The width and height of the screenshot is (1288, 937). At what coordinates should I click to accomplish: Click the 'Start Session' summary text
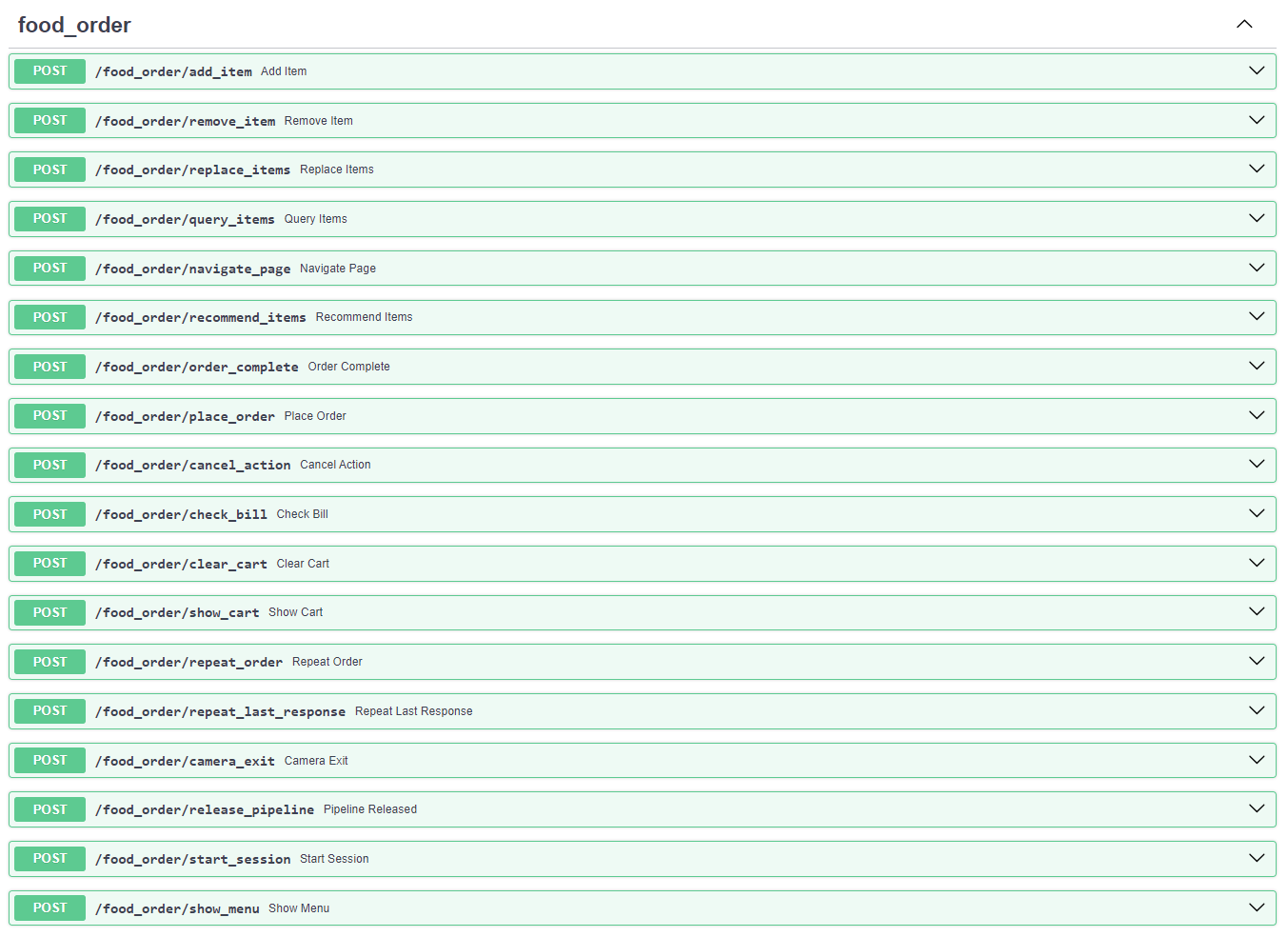[x=334, y=859]
